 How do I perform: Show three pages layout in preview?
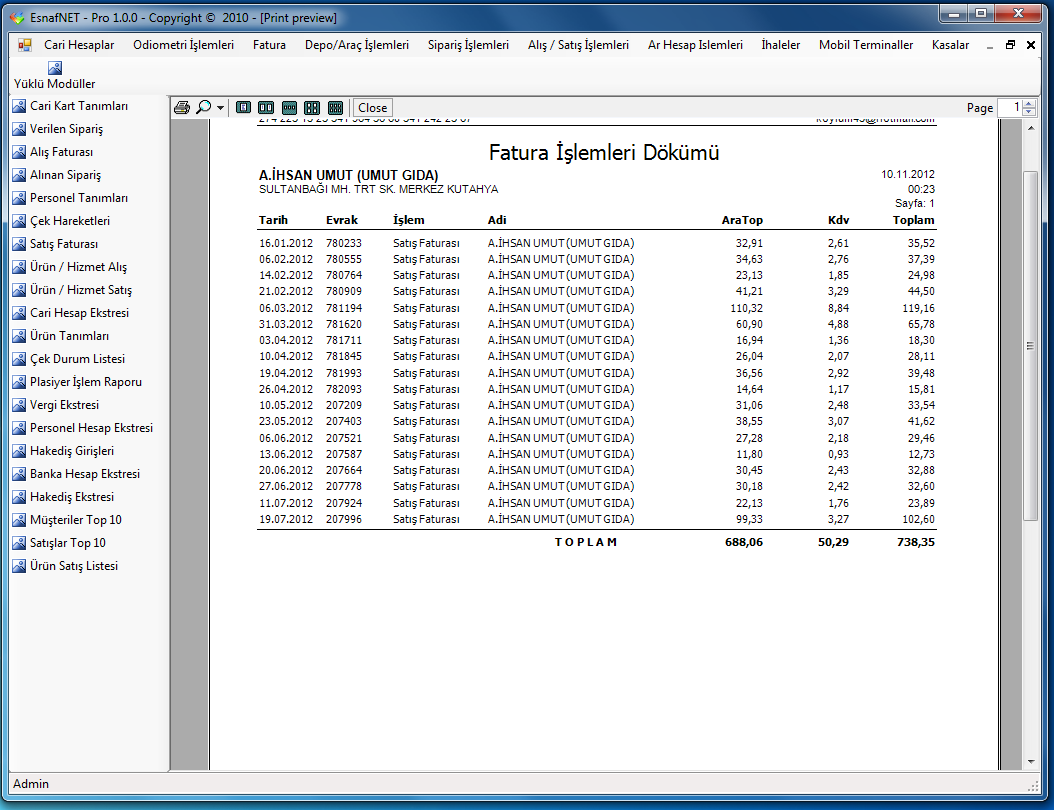[x=289, y=108]
